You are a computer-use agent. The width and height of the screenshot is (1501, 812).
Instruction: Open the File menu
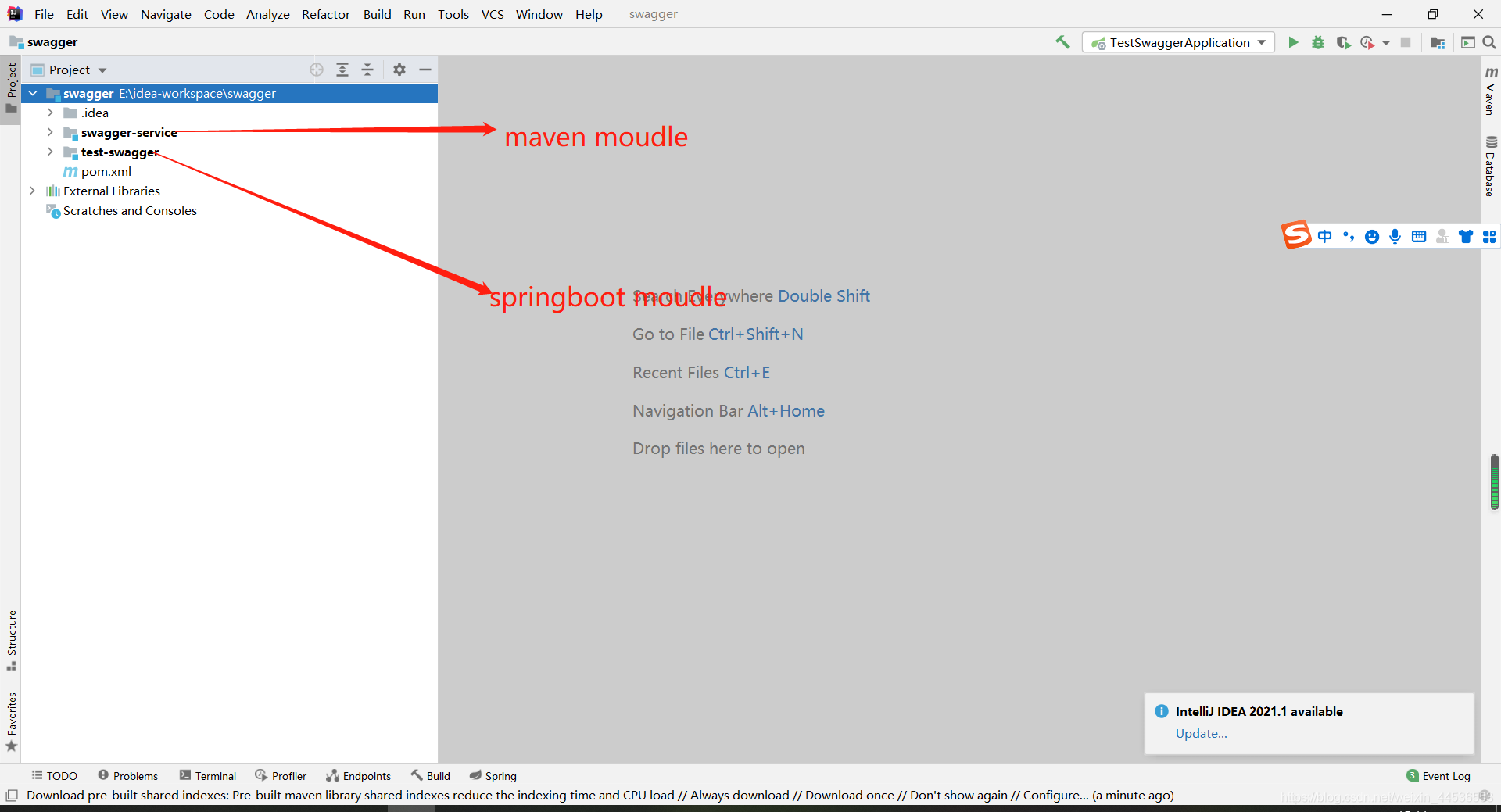tap(44, 14)
